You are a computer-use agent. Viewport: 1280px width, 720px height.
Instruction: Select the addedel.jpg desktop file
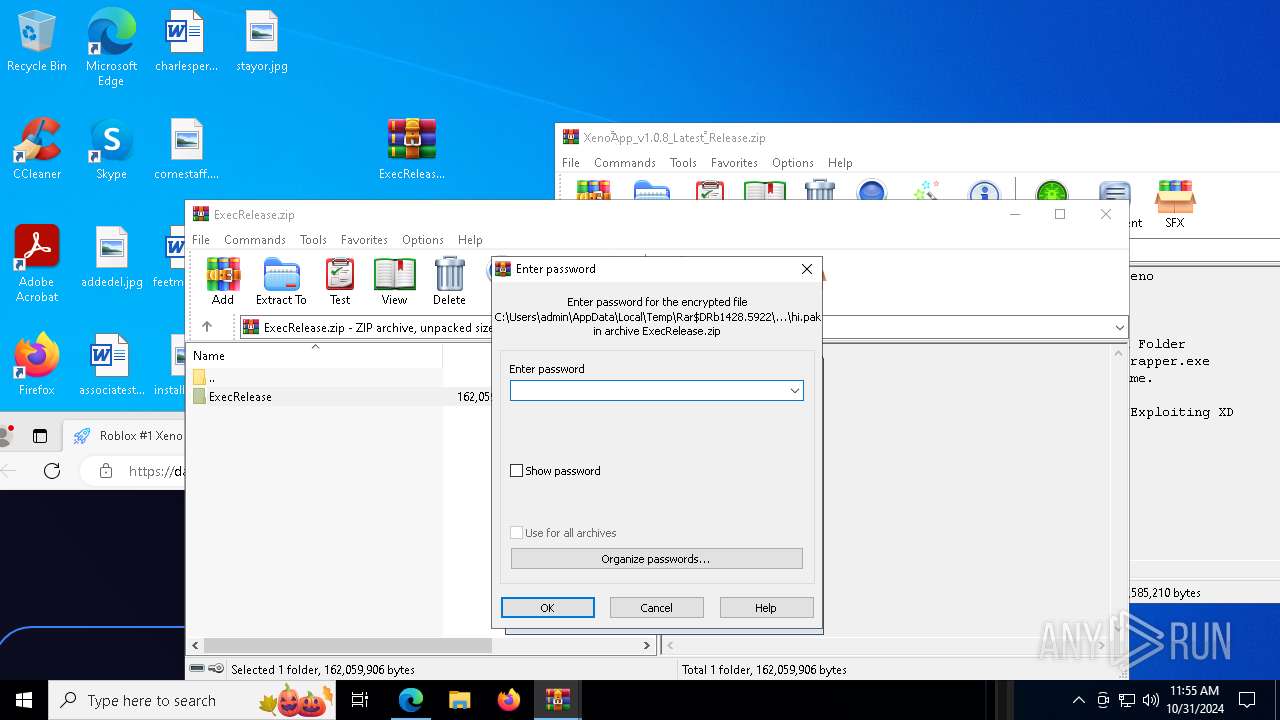pos(111,258)
